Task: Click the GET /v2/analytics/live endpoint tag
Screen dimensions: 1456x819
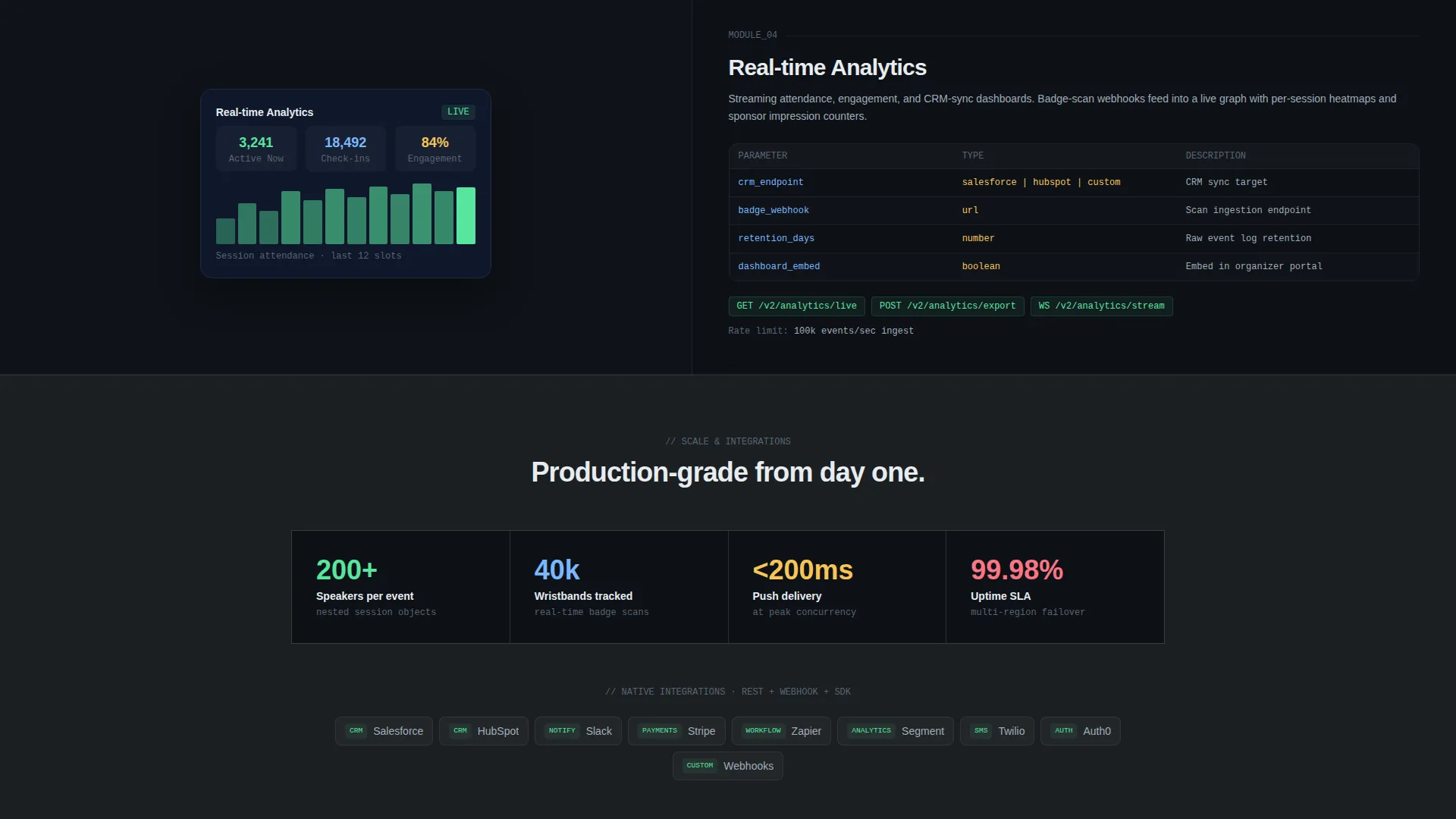Action: tap(796, 306)
